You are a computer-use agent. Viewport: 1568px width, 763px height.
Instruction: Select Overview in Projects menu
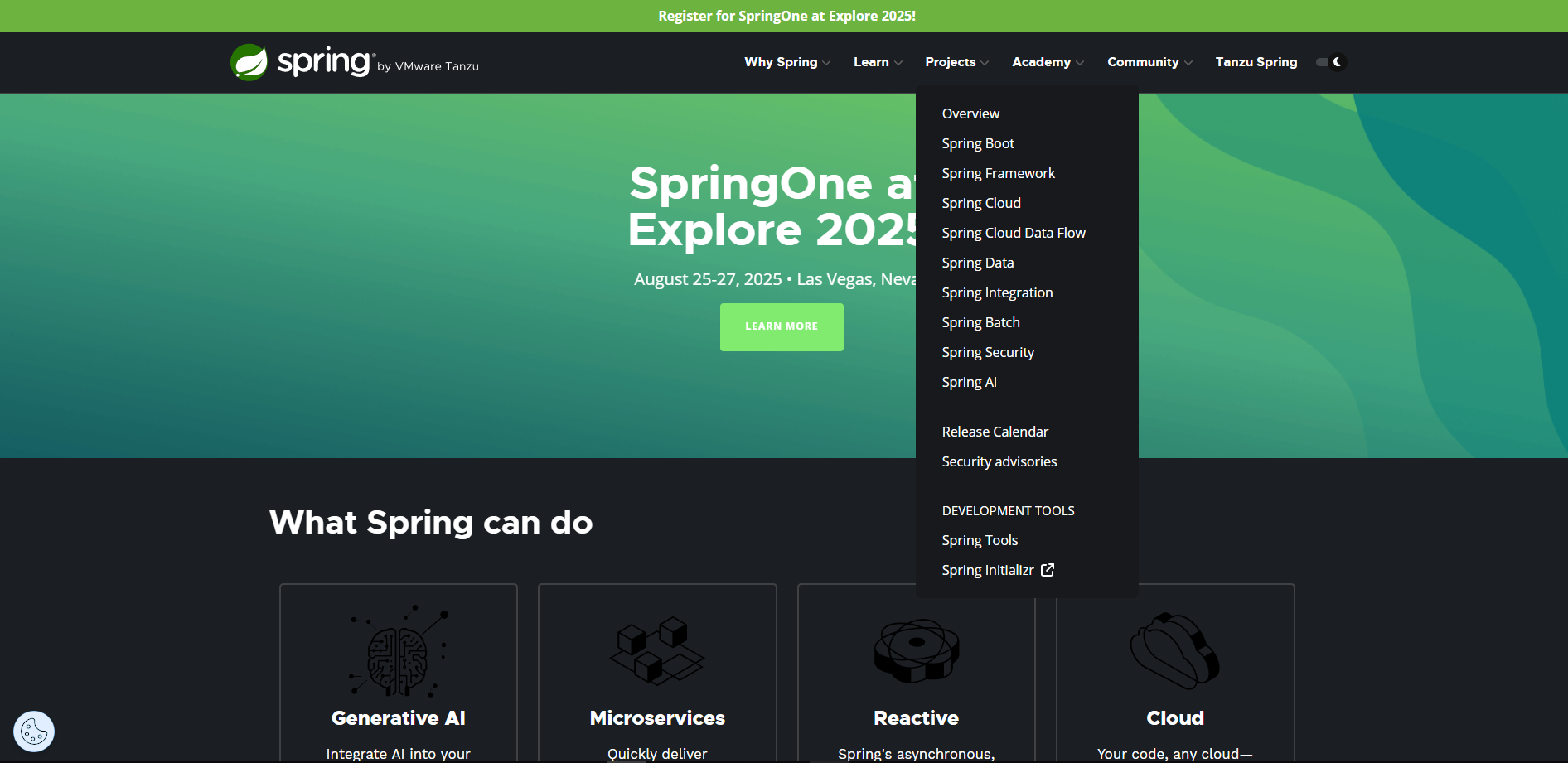[x=970, y=113]
